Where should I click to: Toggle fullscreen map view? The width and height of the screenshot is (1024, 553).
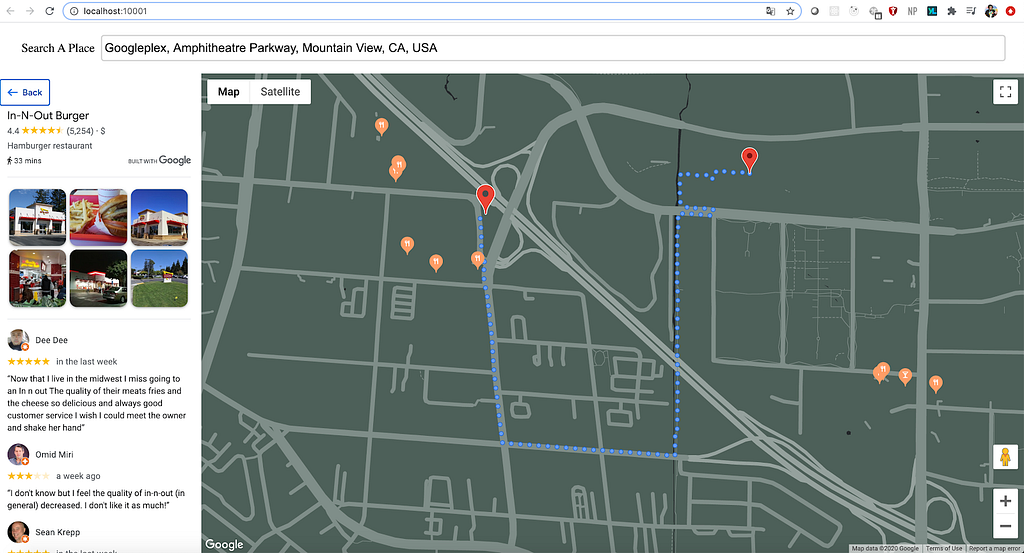point(1006,91)
